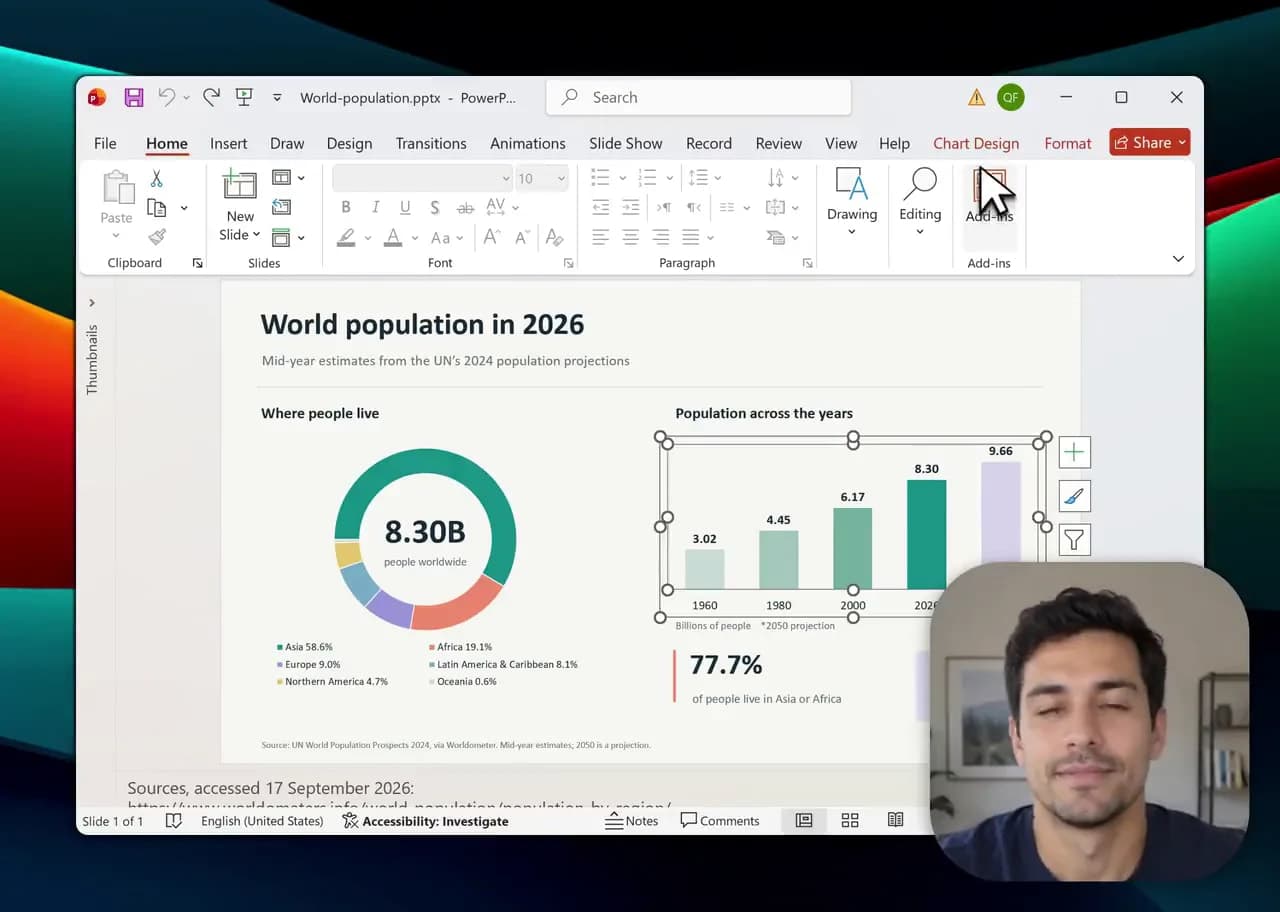This screenshot has height=912, width=1280.
Task: Click the Slide Sorter view icon
Action: coord(850,820)
